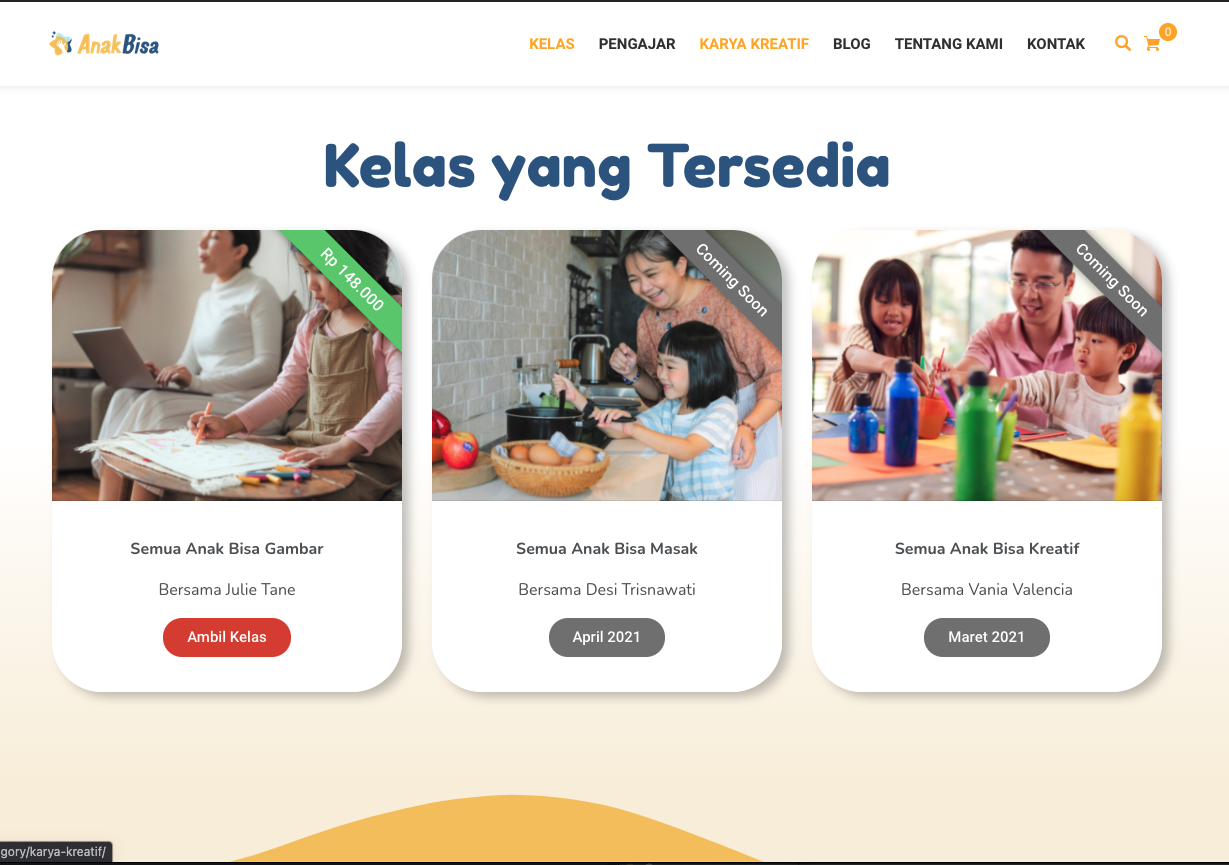
Task: Open the Semua Anak Bisa Gambar title
Action: pos(227,548)
